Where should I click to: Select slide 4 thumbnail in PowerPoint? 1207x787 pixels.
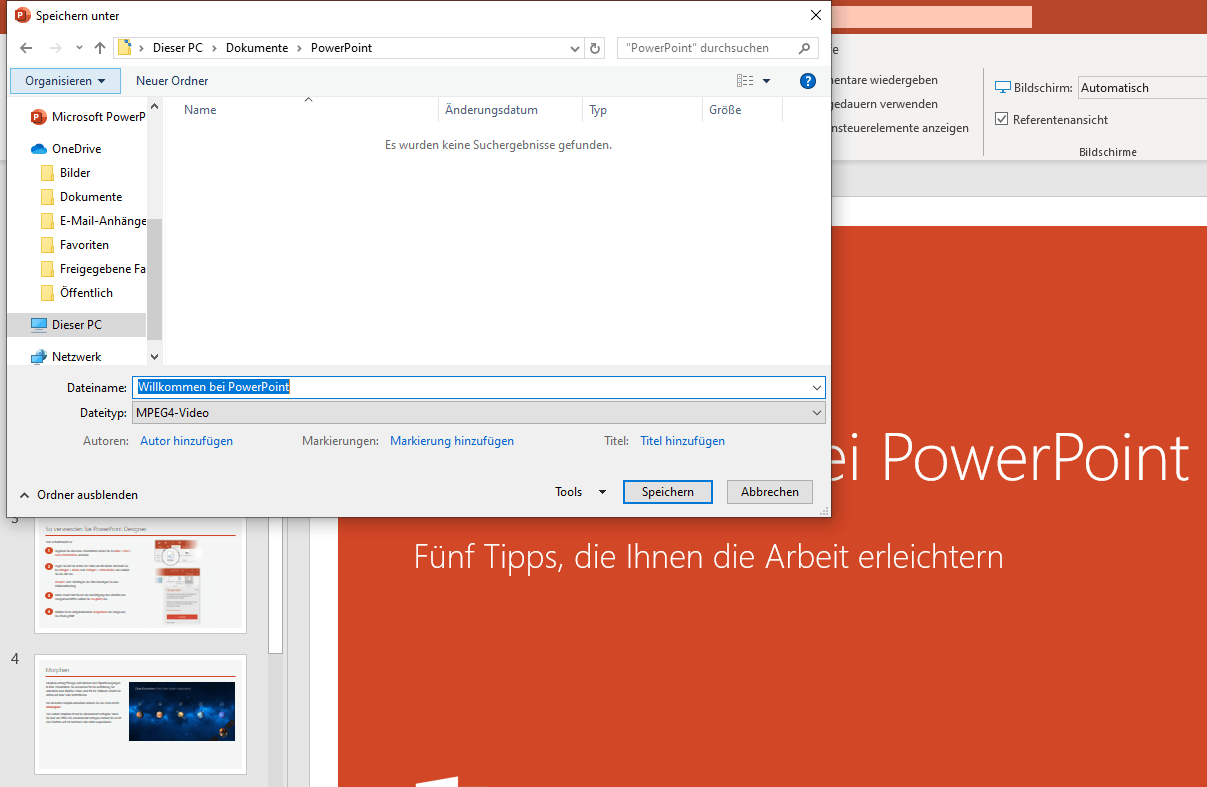(x=141, y=713)
